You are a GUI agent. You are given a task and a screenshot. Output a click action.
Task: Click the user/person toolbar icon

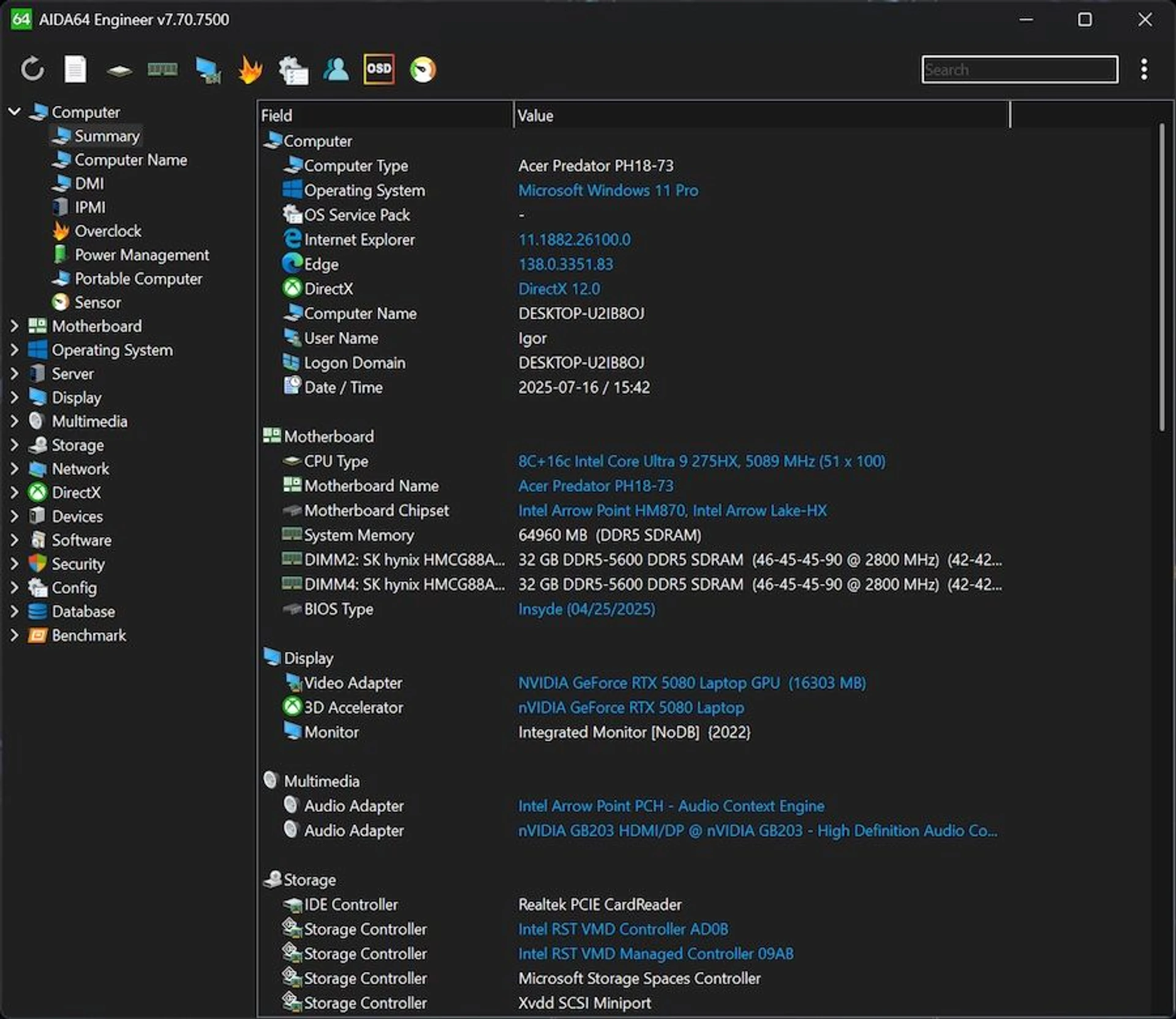coord(336,69)
